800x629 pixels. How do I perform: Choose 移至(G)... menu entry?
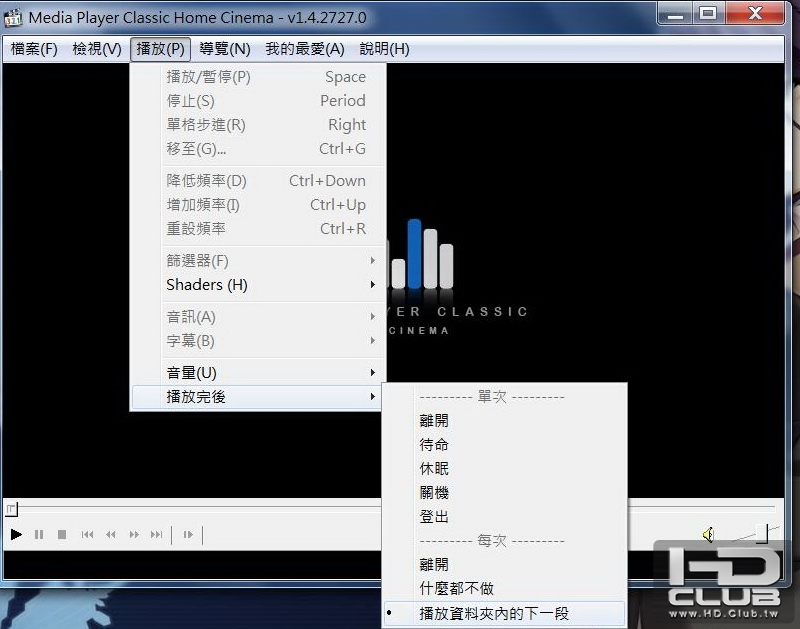258,149
